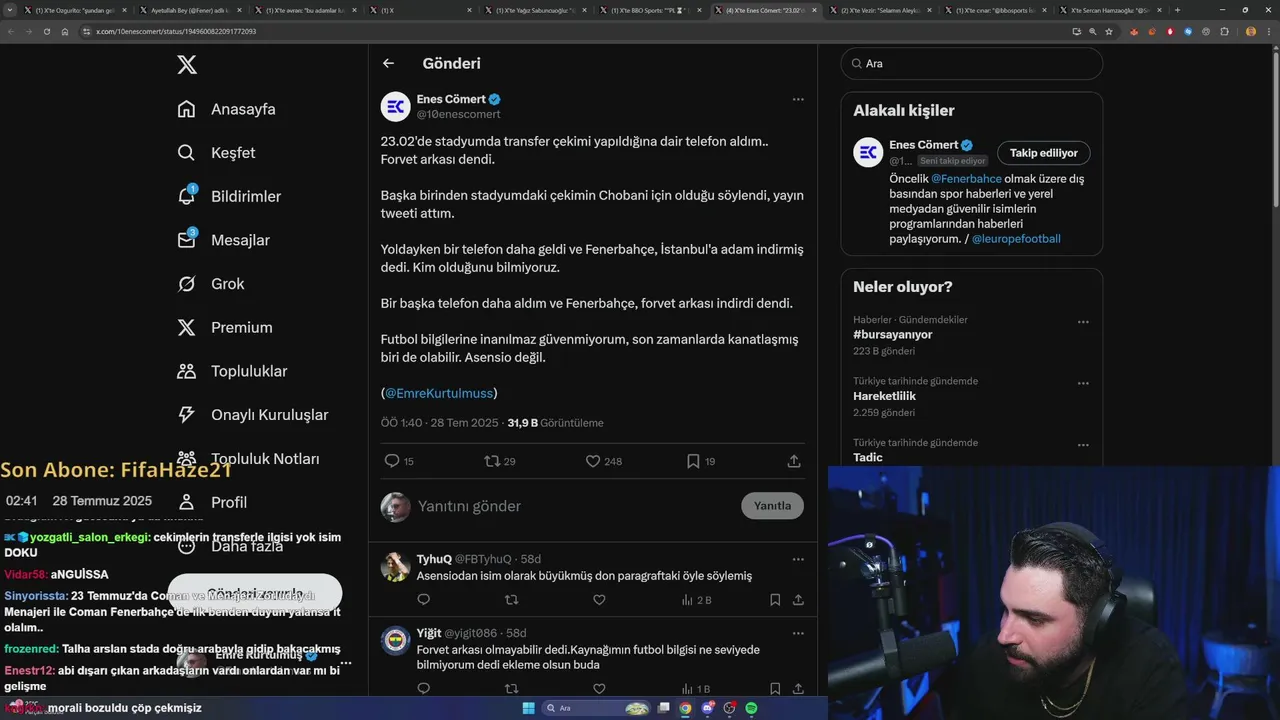Bookmark page with star icon
The image size is (1280, 720).
(1109, 31)
